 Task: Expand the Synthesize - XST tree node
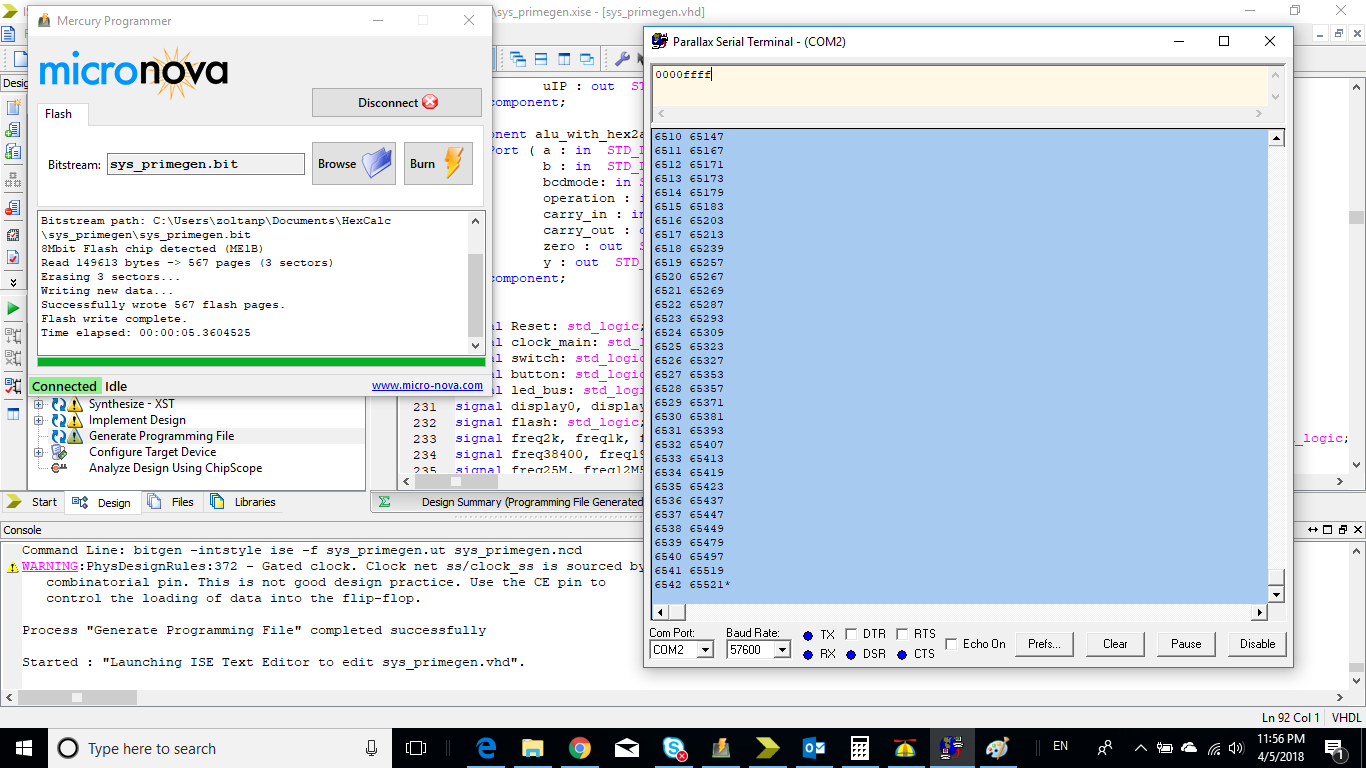[x=39, y=405]
